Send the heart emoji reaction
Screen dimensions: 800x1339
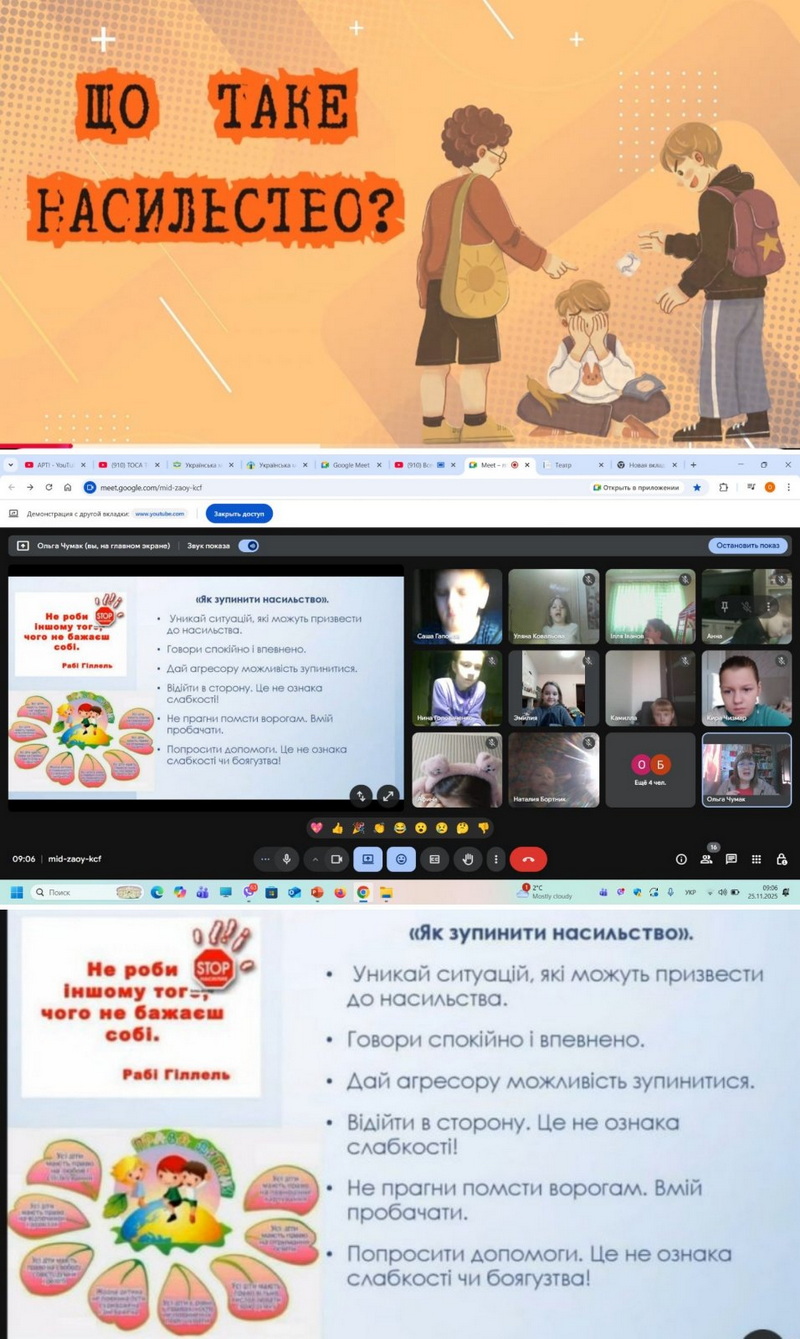317,828
